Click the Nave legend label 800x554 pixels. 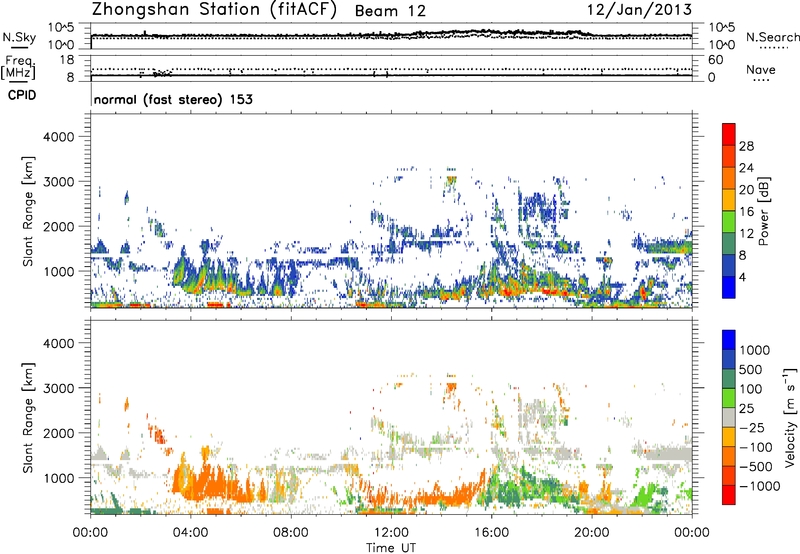761,70
